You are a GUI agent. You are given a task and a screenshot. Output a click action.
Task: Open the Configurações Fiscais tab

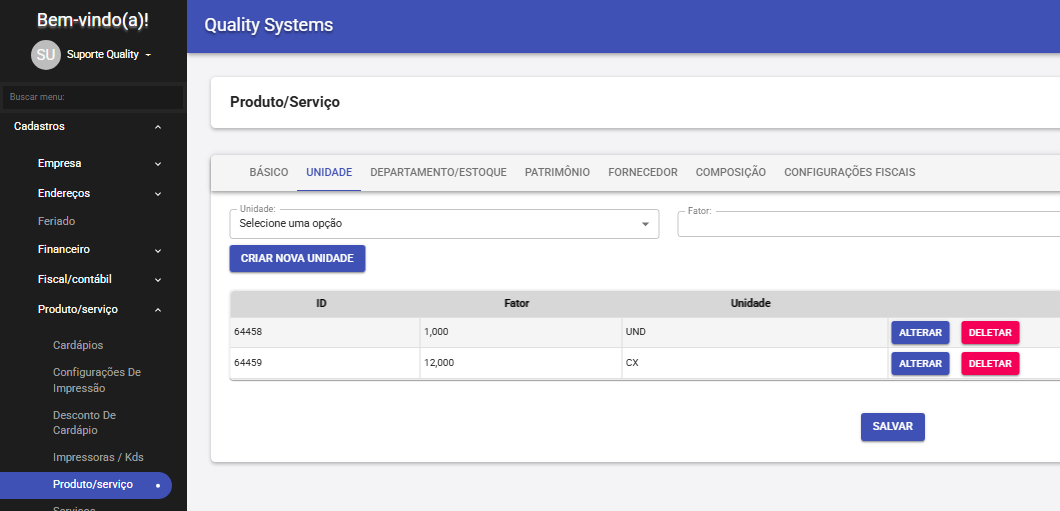pyautogui.click(x=849, y=172)
